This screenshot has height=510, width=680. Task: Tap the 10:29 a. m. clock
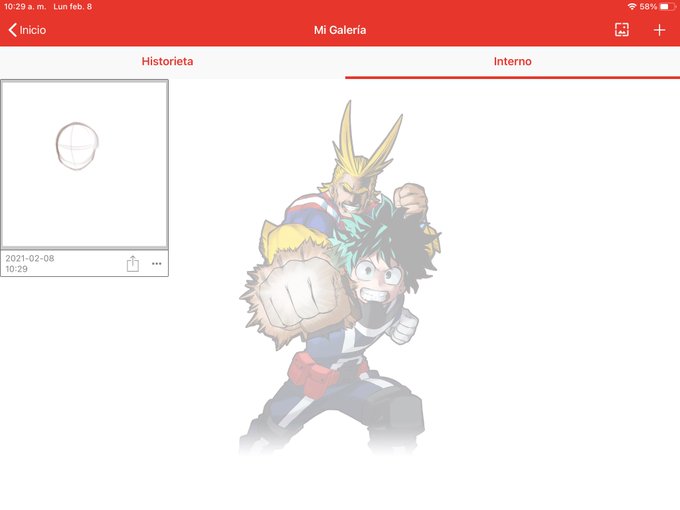pos(25,7)
